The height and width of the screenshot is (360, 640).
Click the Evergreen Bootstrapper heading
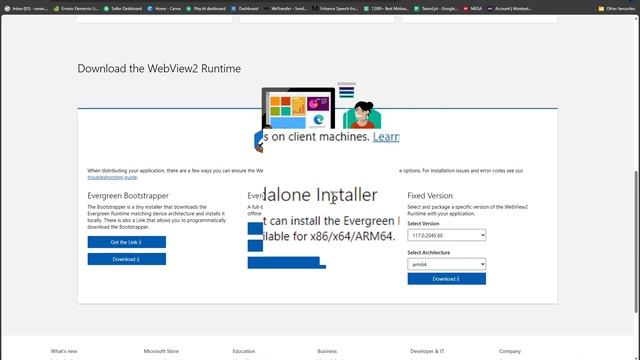pyautogui.click(x=128, y=196)
